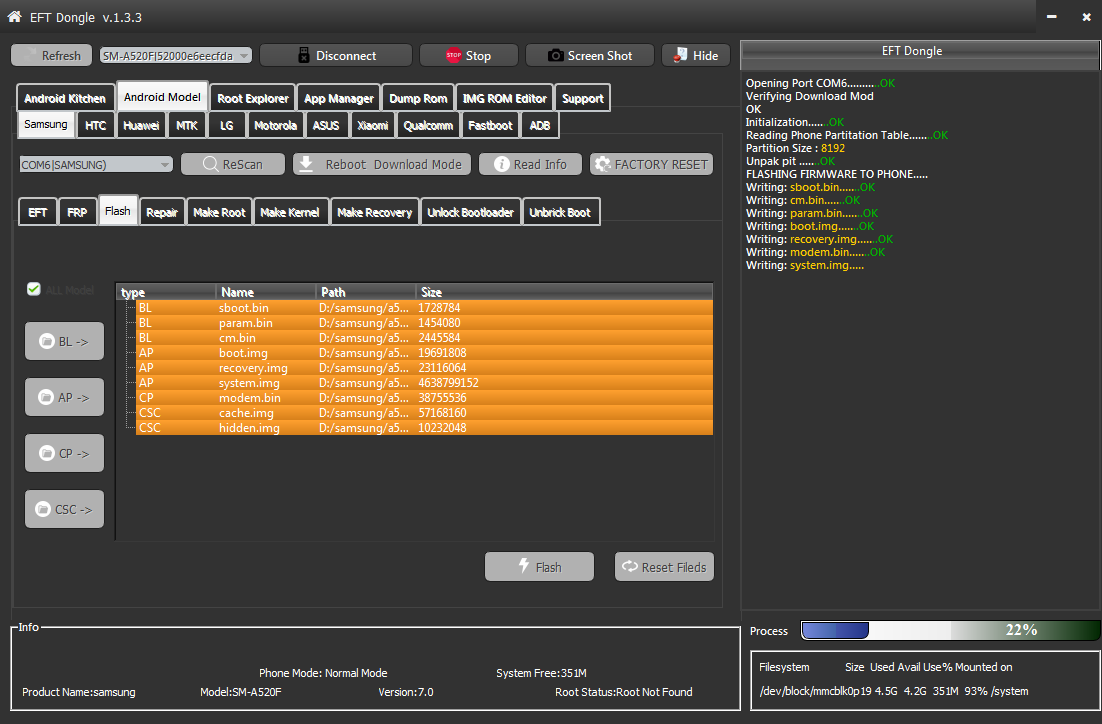Image resolution: width=1102 pixels, height=724 pixels.
Task: Open the IMG ROM Editor tab
Action: [x=504, y=98]
